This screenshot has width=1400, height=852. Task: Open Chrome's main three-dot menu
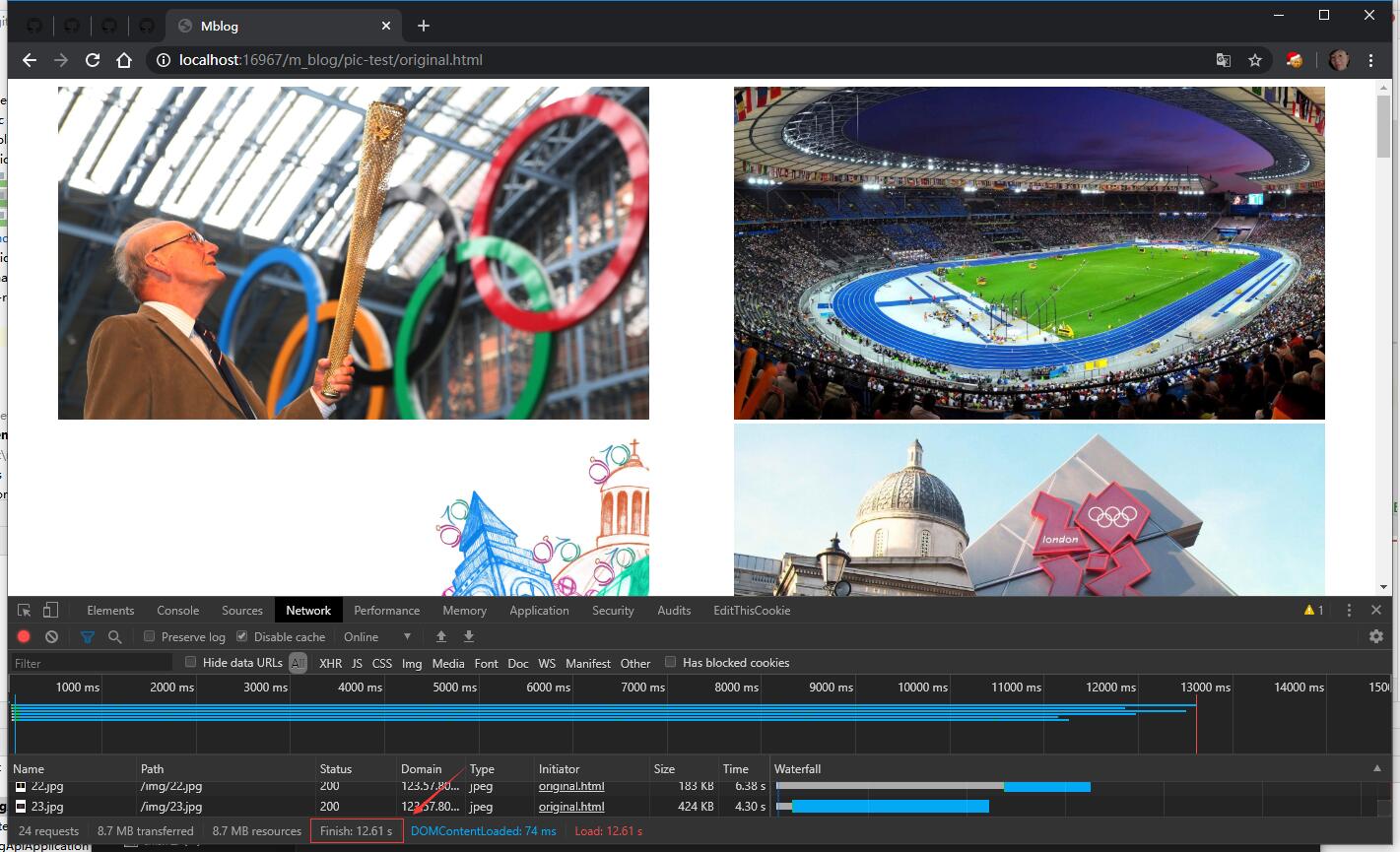1370,60
